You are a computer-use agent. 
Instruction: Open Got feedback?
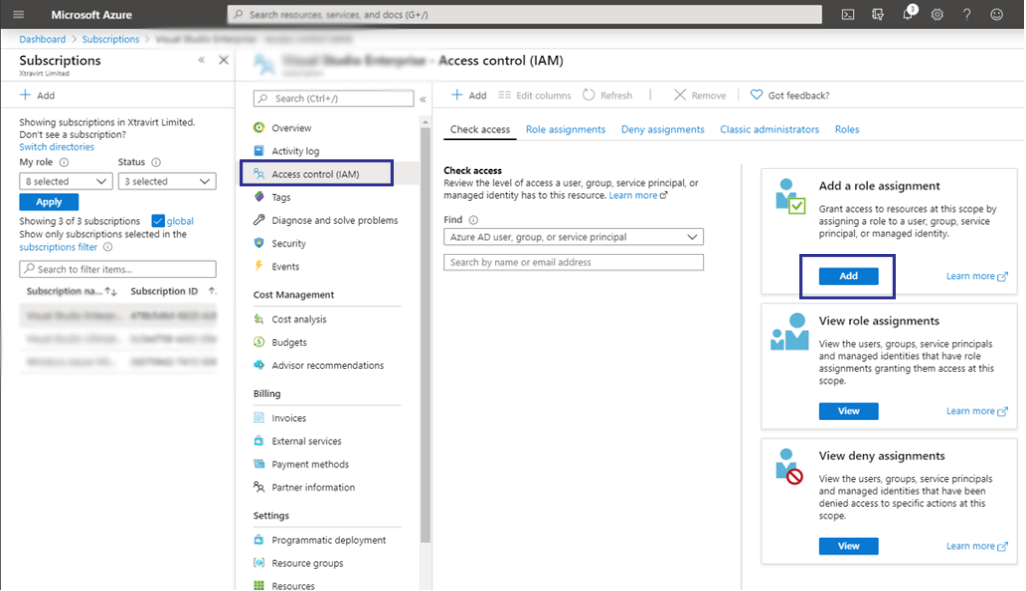790,96
